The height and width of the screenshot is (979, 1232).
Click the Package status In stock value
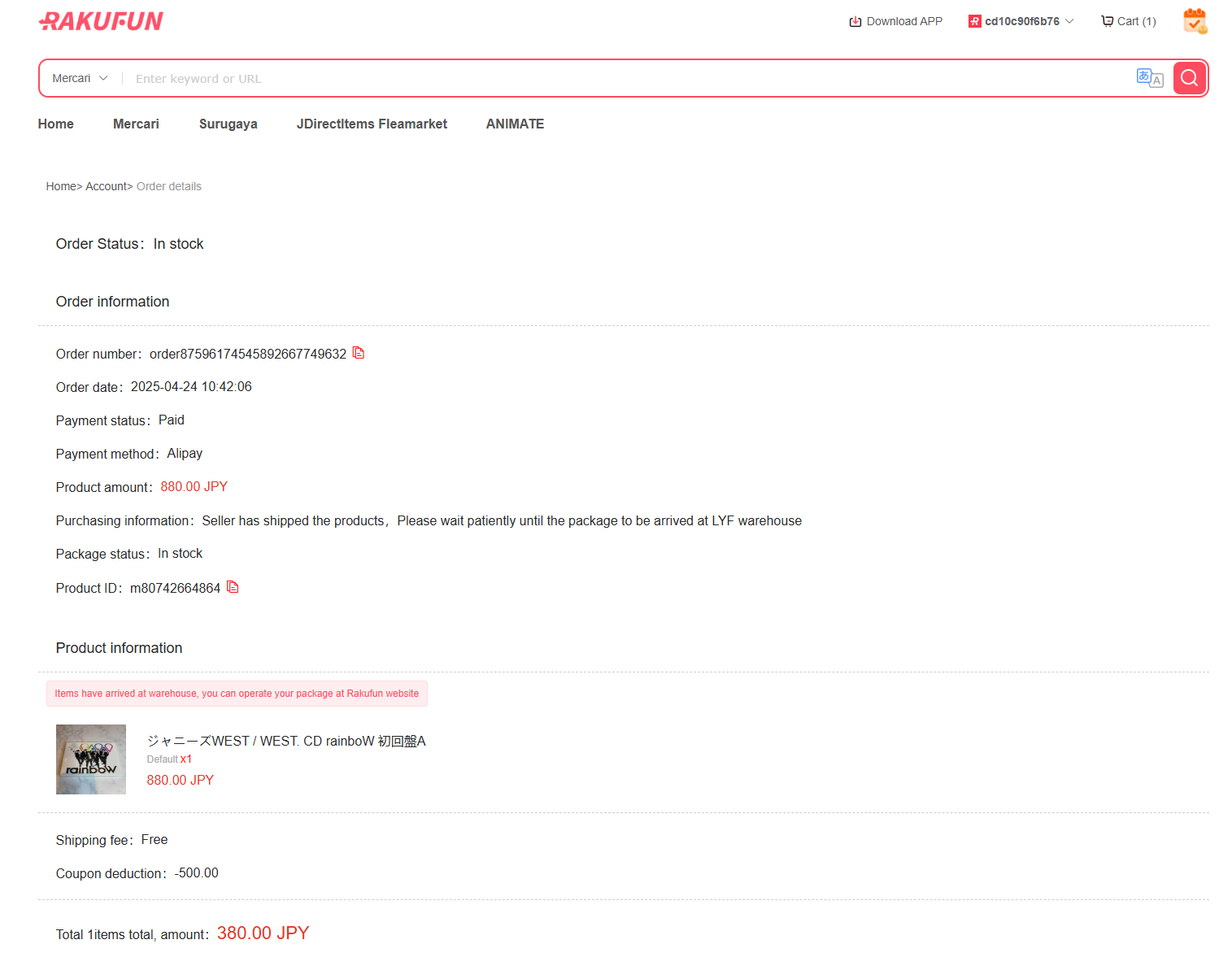tap(180, 554)
